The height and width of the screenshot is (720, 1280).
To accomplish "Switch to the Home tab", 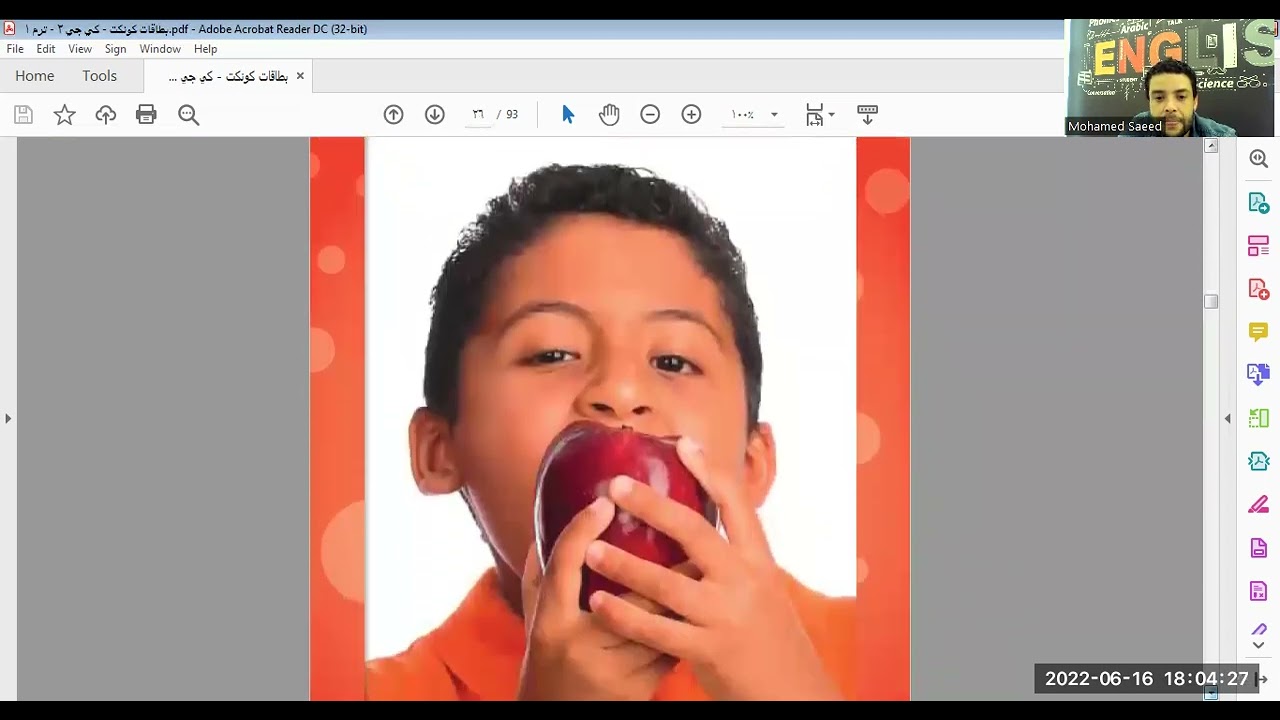I will (35, 76).
